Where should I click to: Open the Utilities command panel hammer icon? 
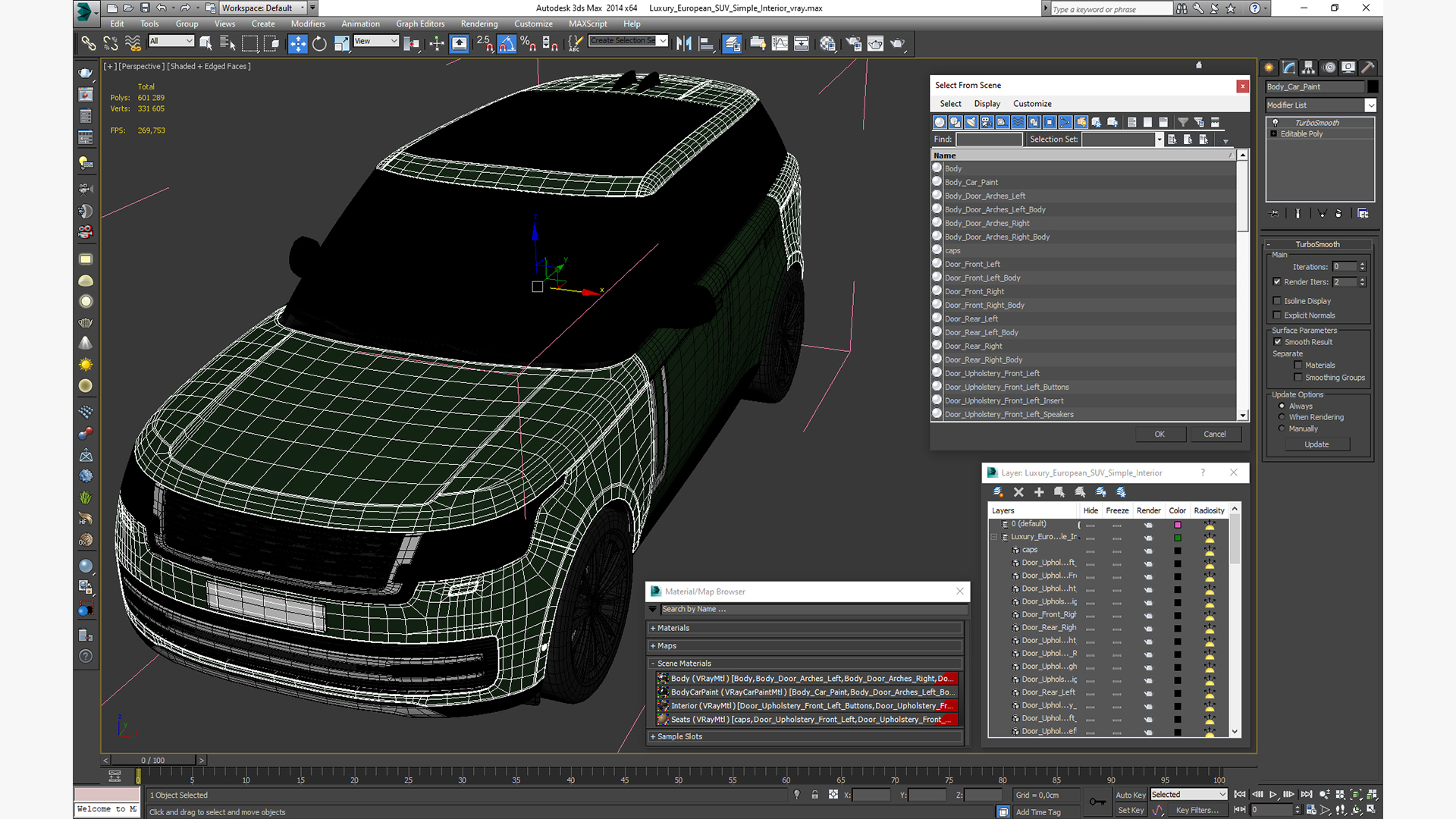(x=1368, y=67)
